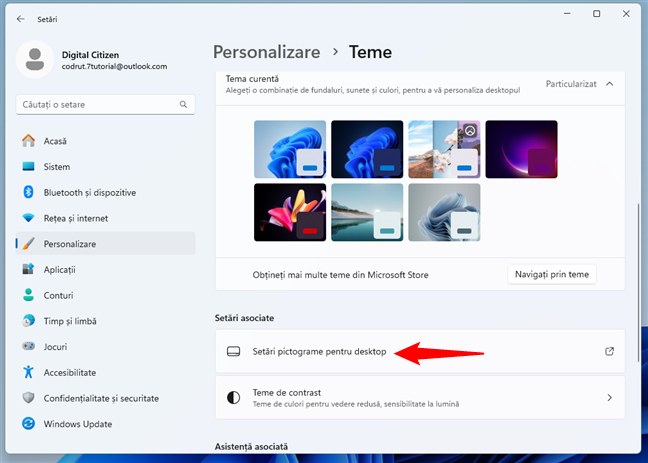Click the Confidențialitate shield icon
Viewport: 648px width, 463px height.
point(28,398)
